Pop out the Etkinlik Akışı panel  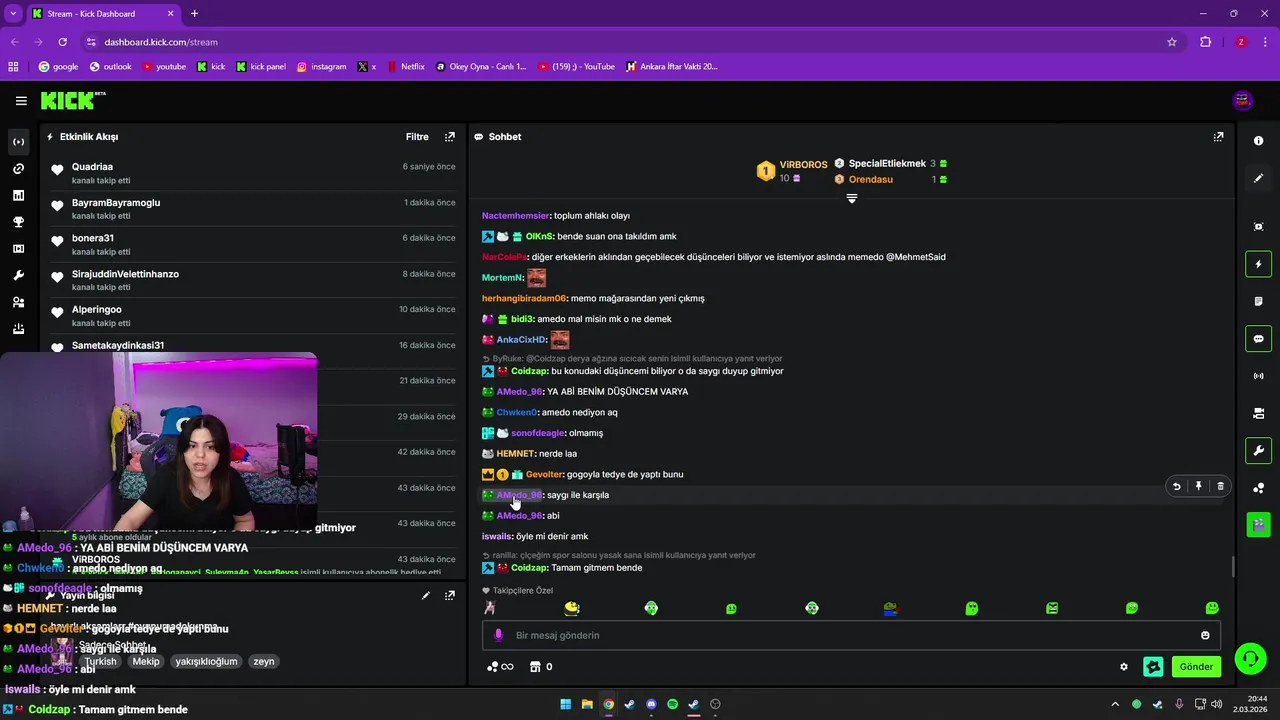point(450,137)
